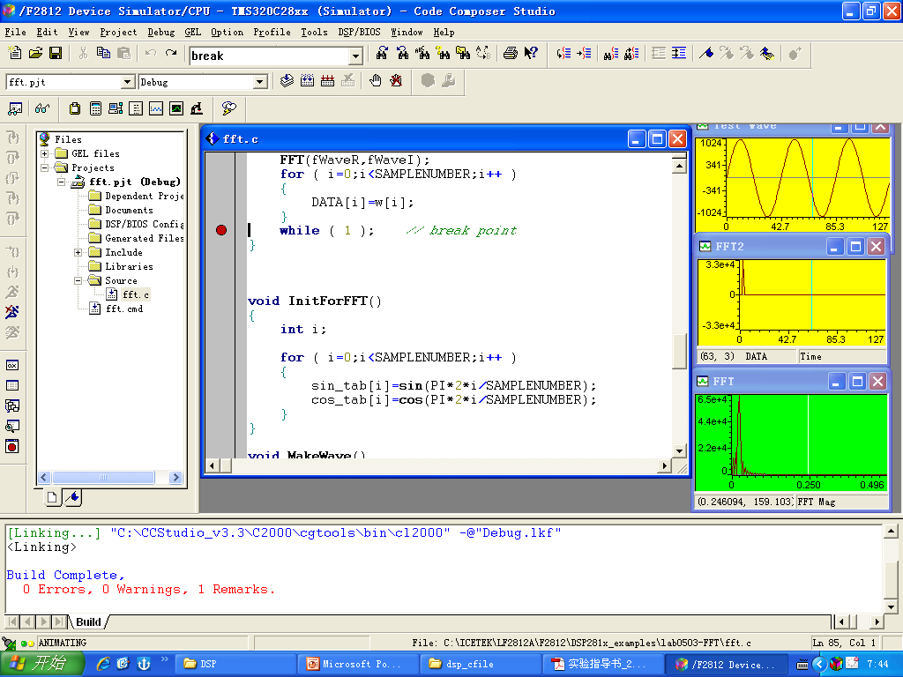Switch to dsp_cfile taskbar button

click(x=481, y=664)
